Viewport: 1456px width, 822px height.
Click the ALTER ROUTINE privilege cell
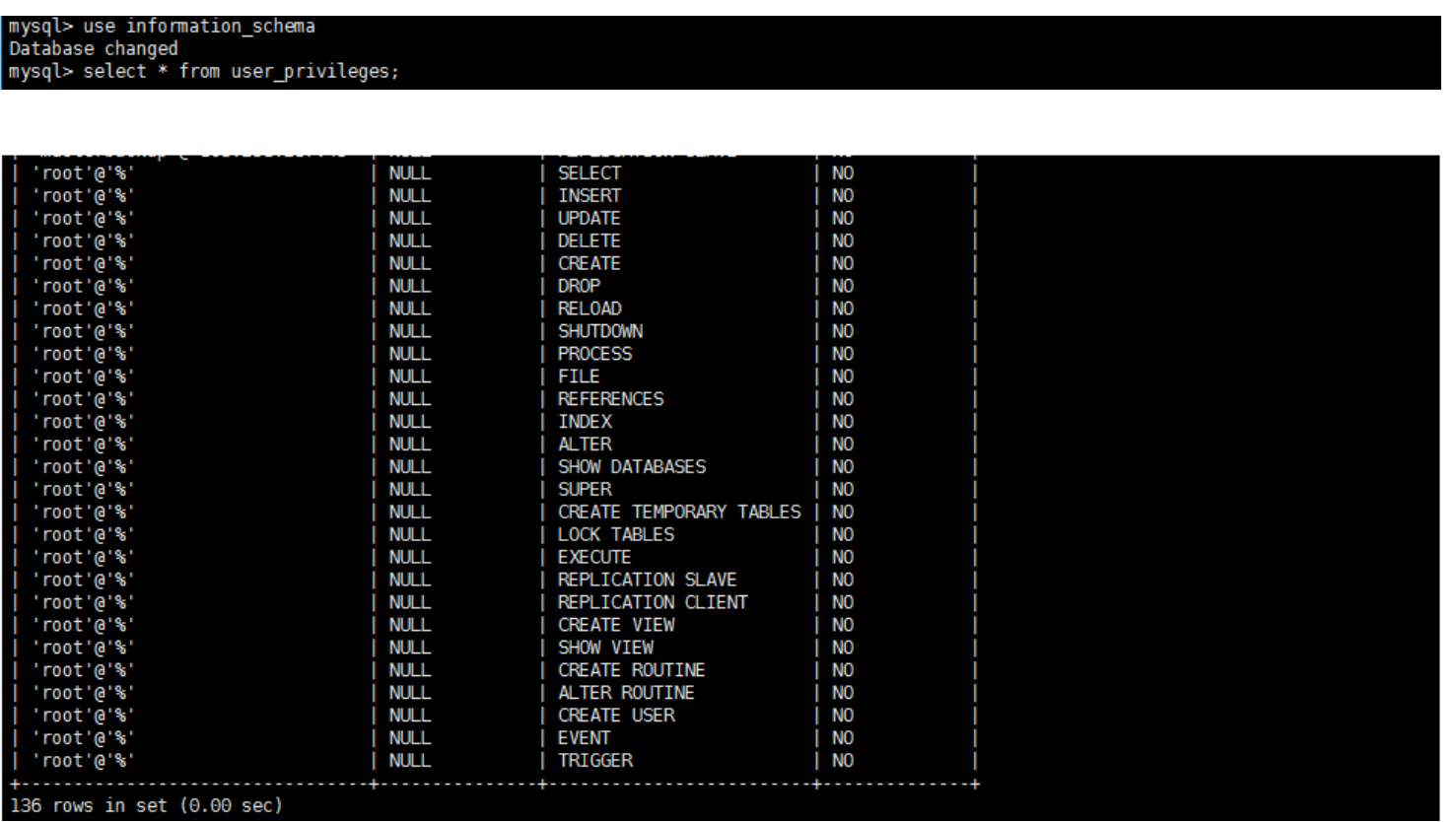click(626, 693)
